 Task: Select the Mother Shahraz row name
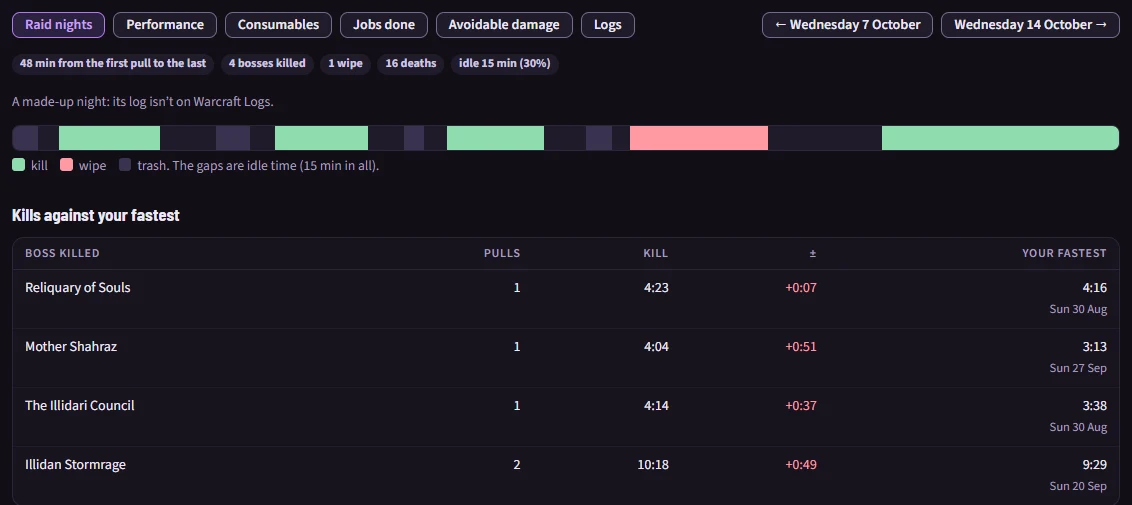click(x=71, y=346)
